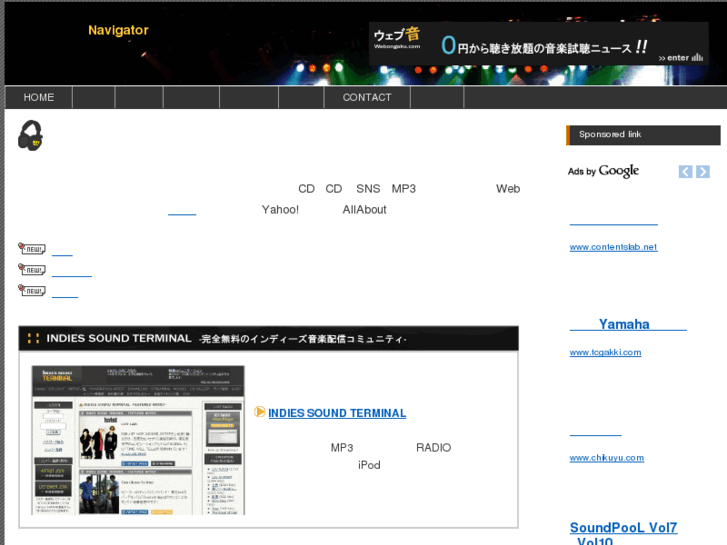This screenshot has height=545, width=727.
Task: Click the Ads by Google label
Action: coord(603,171)
